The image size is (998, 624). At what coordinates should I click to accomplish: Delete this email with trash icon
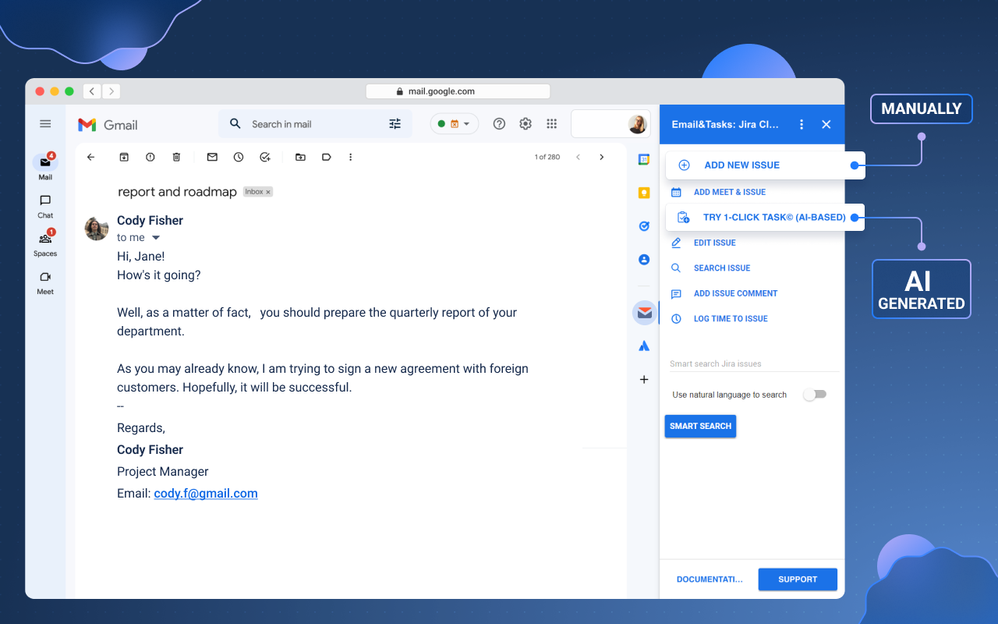[176, 157]
